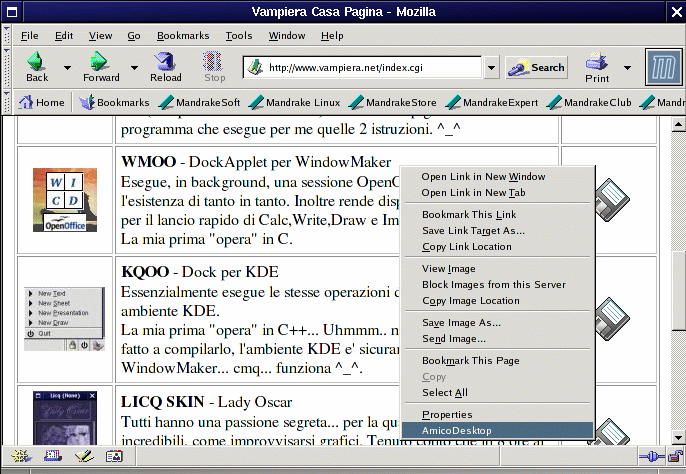Open the File menu
Viewport: 686px width, 474px height.
pos(29,35)
